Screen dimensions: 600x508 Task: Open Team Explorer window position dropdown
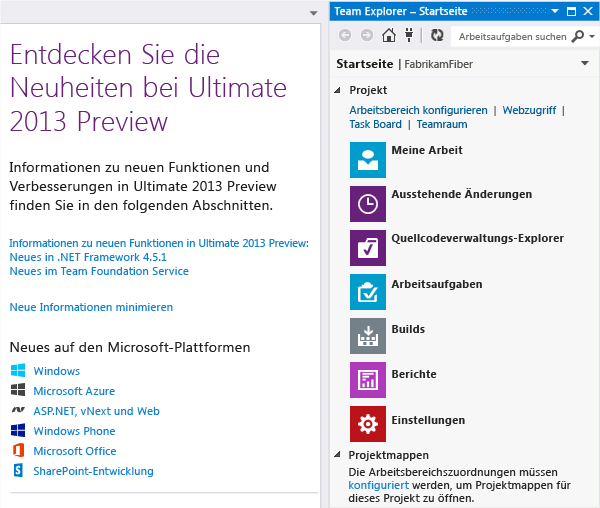click(x=555, y=11)
